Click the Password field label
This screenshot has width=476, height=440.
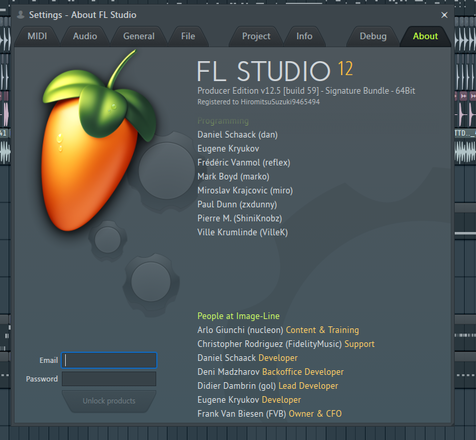42,379
